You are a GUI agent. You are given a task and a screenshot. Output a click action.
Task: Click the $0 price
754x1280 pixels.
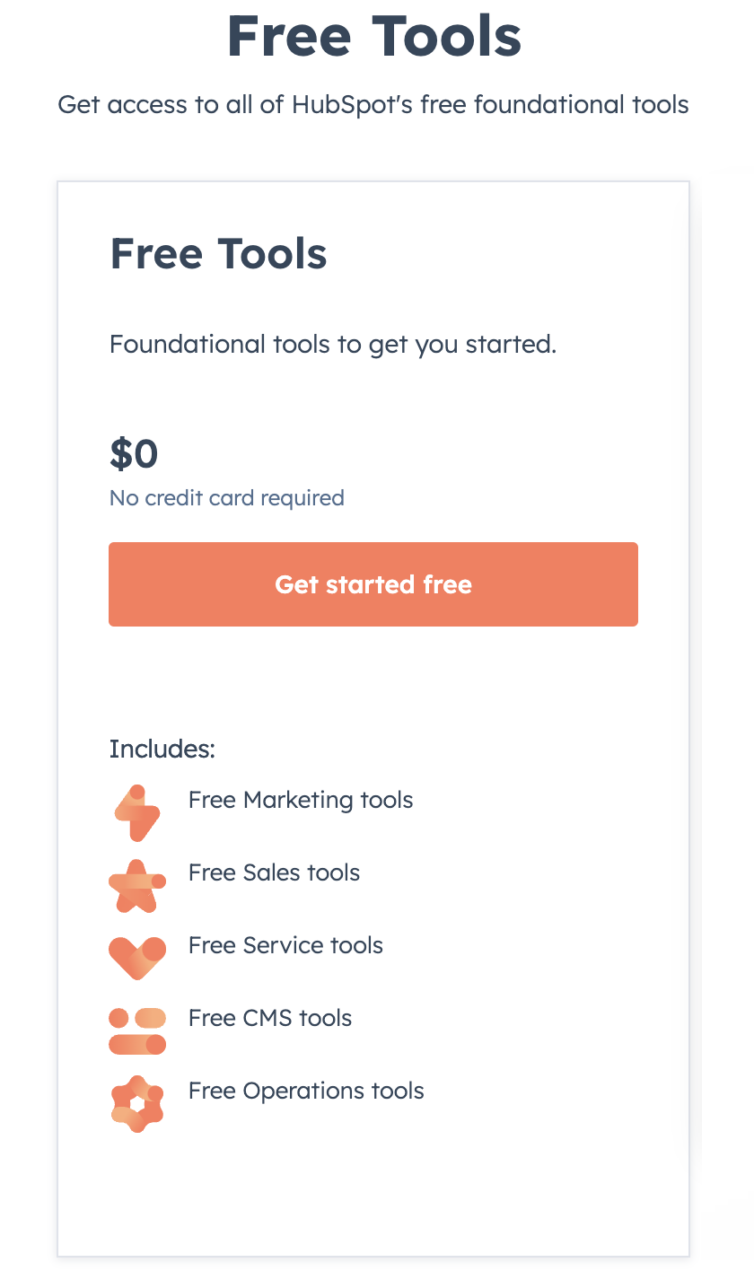(x=134, y=454)
